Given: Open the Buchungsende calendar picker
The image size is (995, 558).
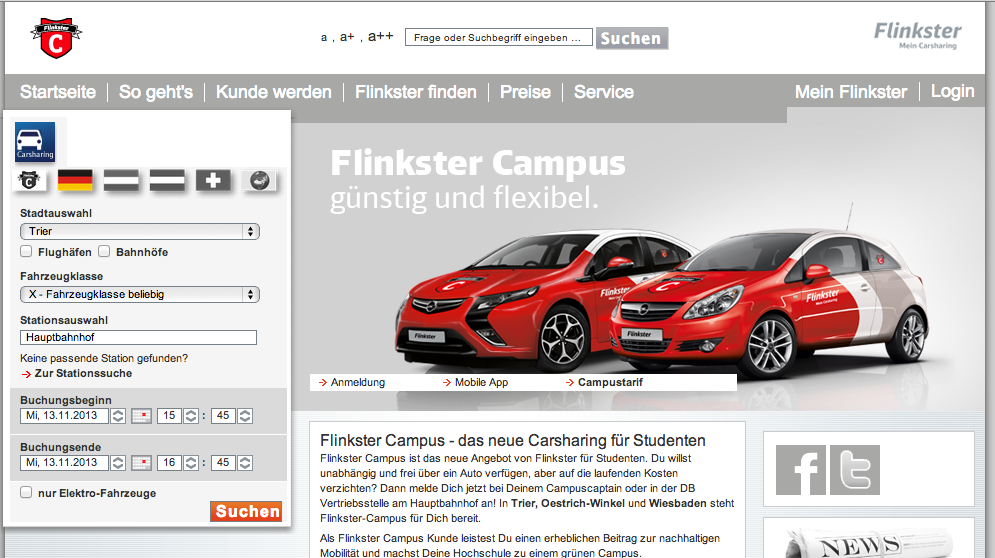Looking at the screenshot, I should click(142, 463).
